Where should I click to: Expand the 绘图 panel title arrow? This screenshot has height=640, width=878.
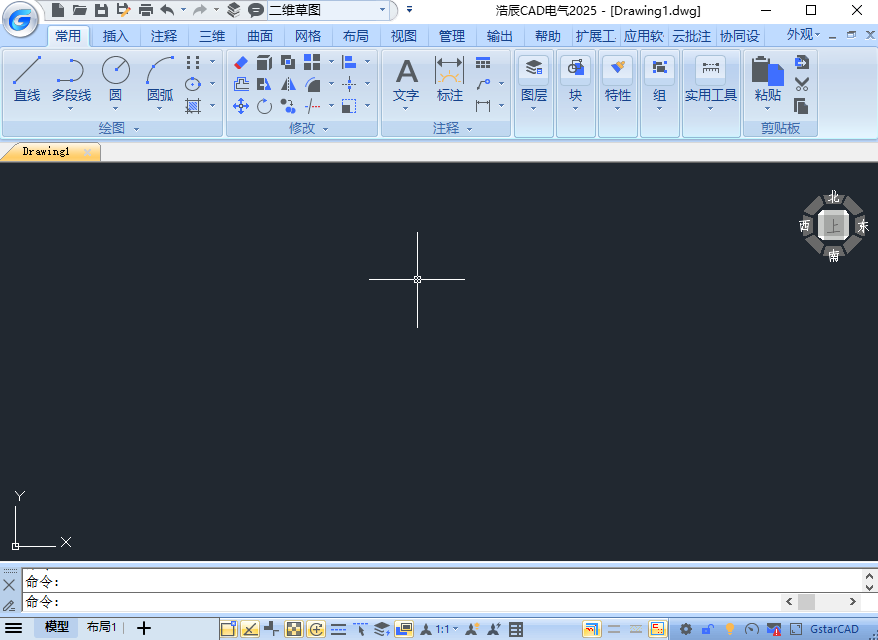pyautogui.click(x=136, y=129)
